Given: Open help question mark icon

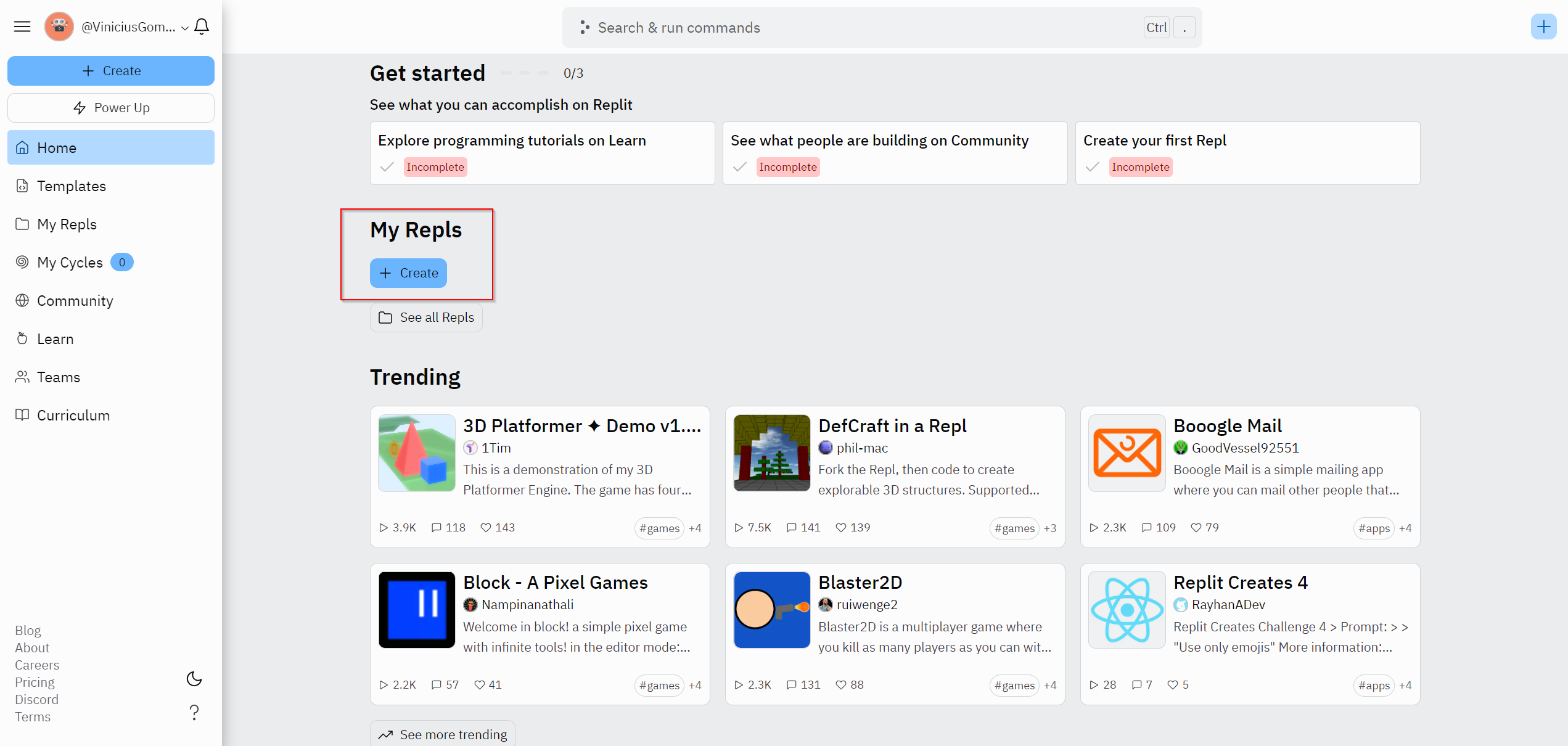Looking at the screenshot, I should [194, 712].
